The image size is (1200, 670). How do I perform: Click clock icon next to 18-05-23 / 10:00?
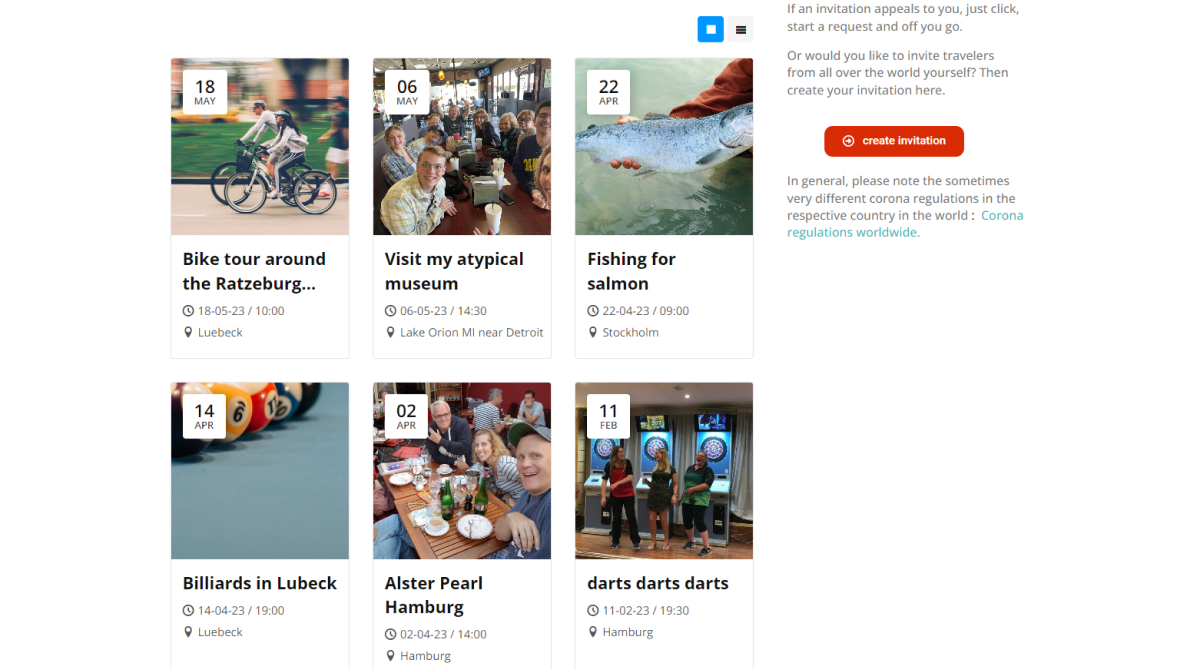click(188, 311)
